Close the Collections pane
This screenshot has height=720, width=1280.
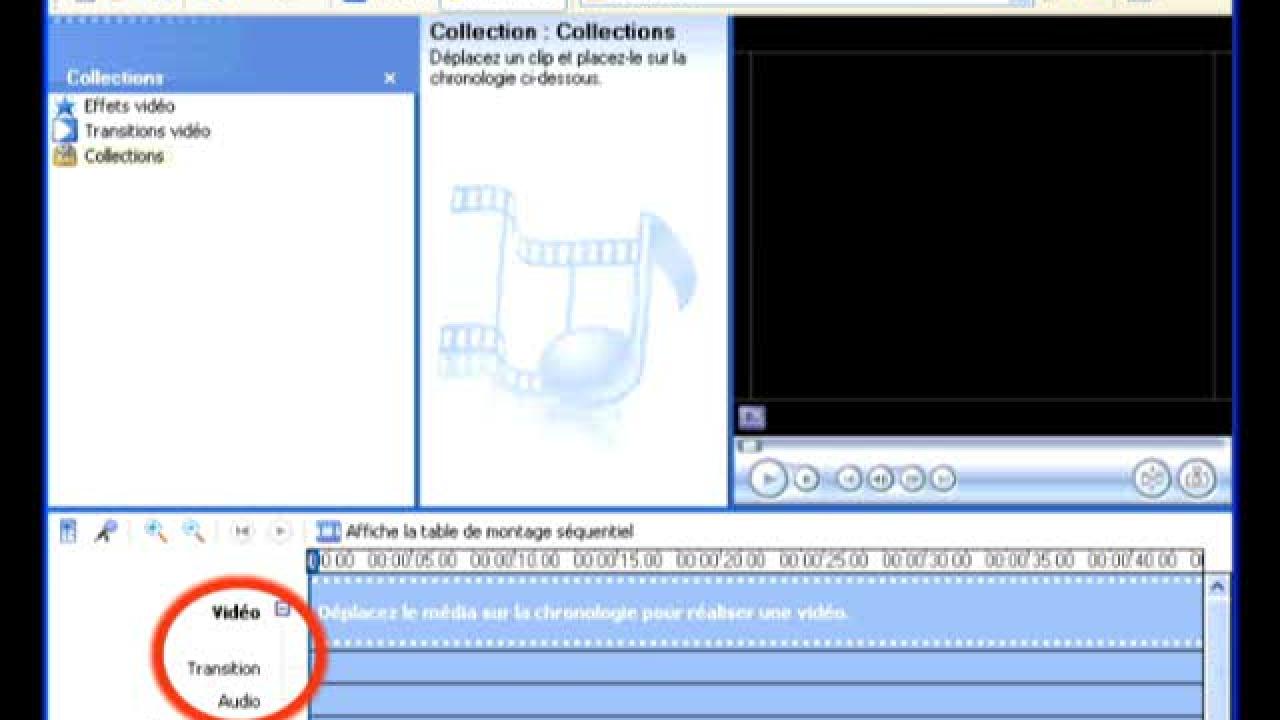click(x=390, y=78)
